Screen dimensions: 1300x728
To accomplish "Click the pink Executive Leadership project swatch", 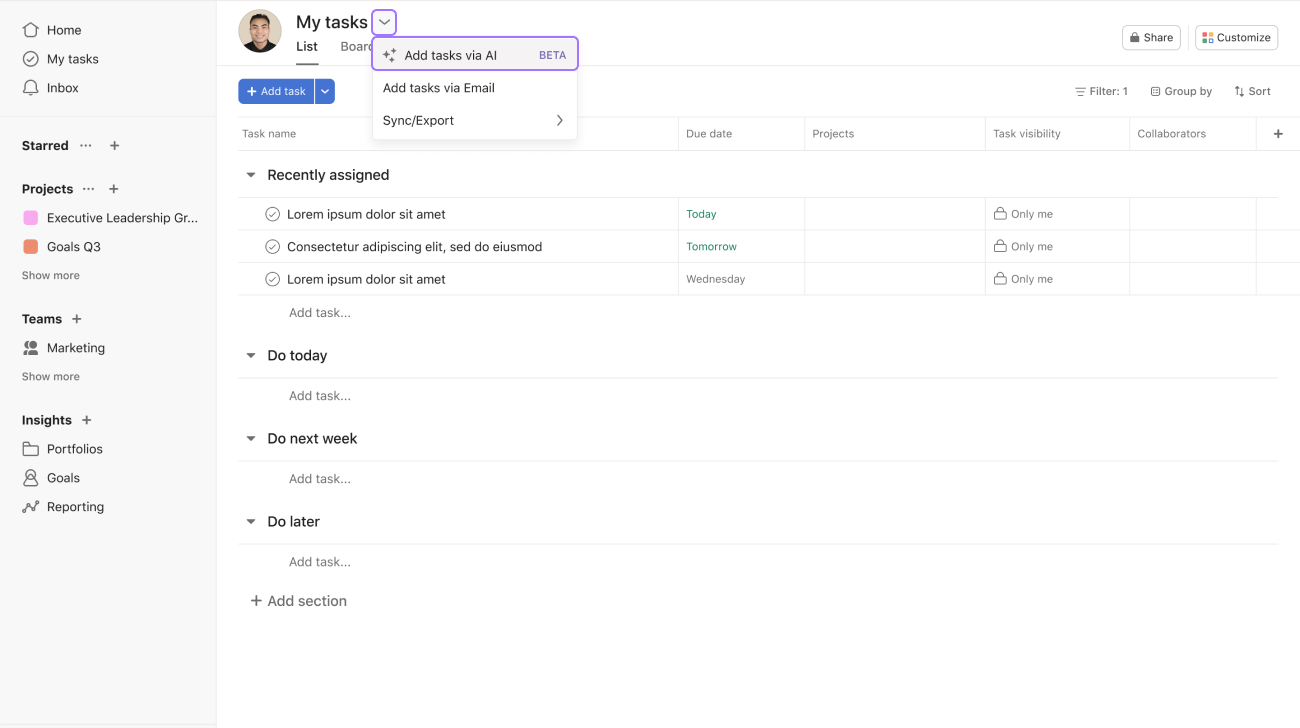I will point(29,217).
